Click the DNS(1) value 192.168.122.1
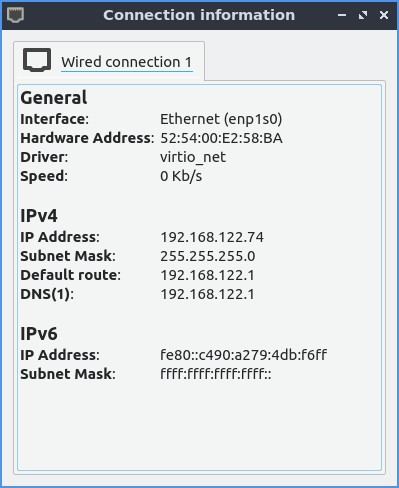 pyautogui.click(x=207, y=294)
